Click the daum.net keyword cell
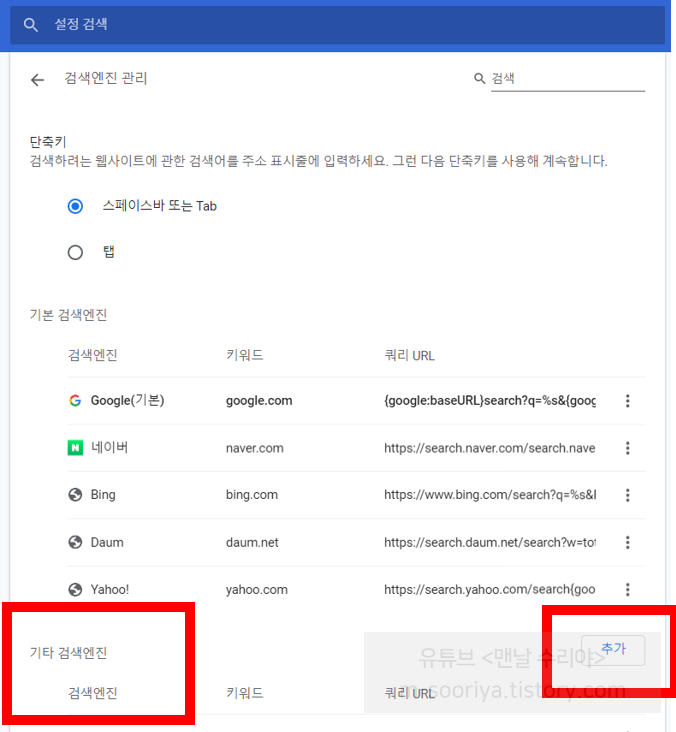Viewport: 676px width, 732px height. (x=252, y=542)
